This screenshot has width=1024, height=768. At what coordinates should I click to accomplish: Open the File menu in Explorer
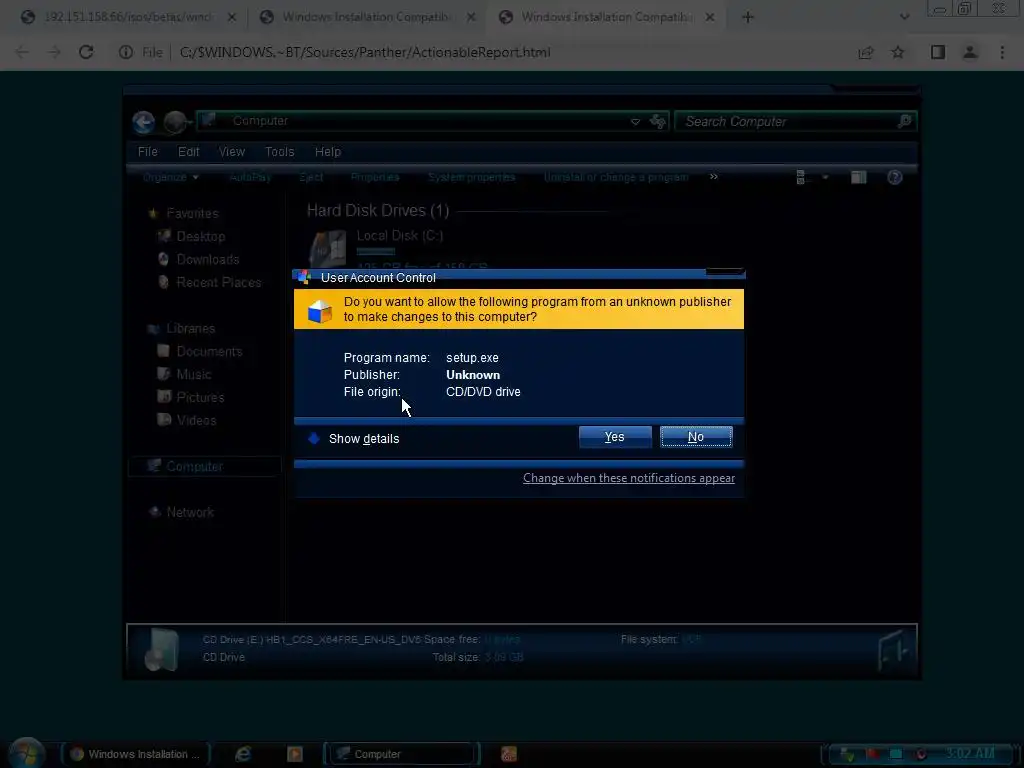coord(148,152)
